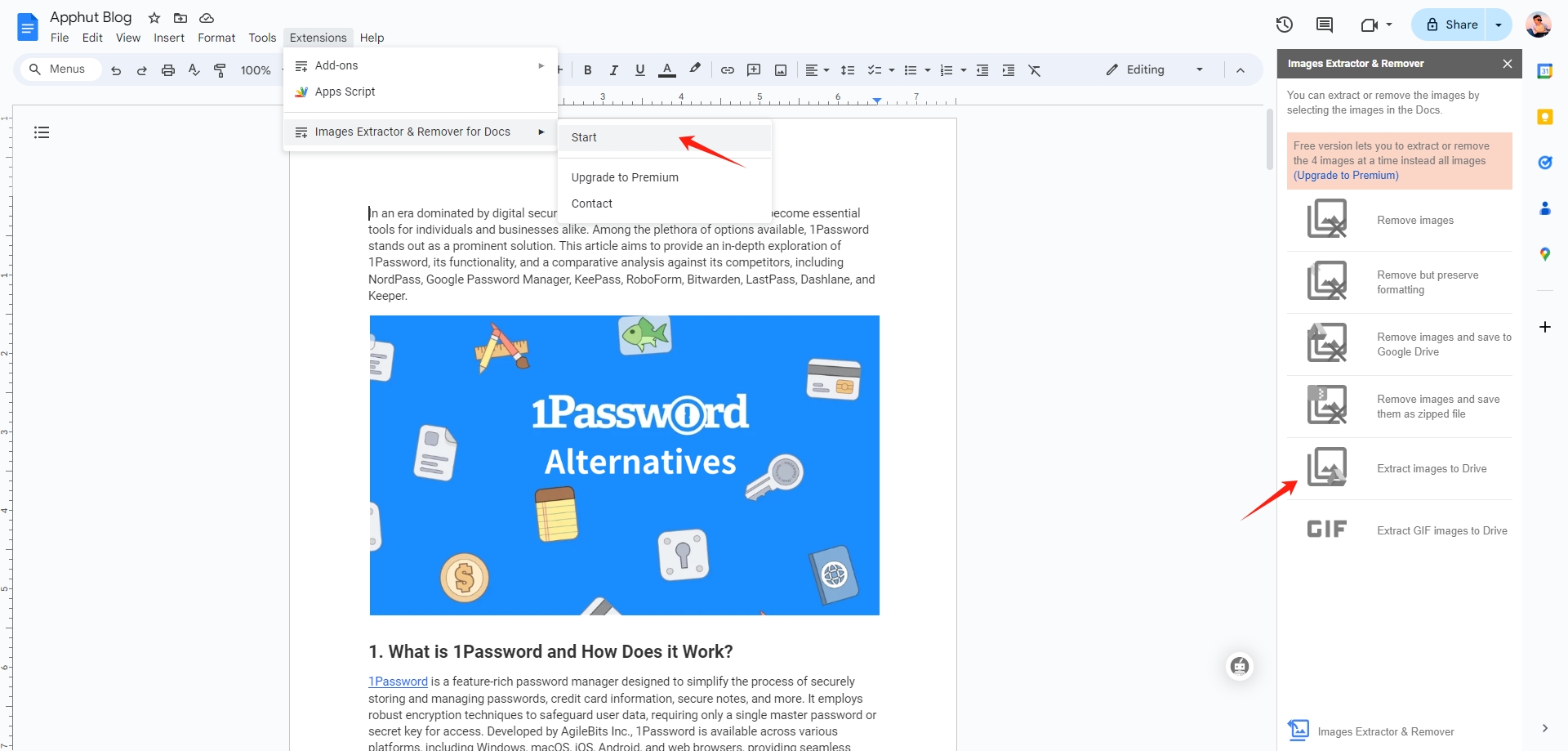Viewport: 1568px width, 751px height.
Task: Click Remove images and save to Google Drive
Action: coord(1400,344)
